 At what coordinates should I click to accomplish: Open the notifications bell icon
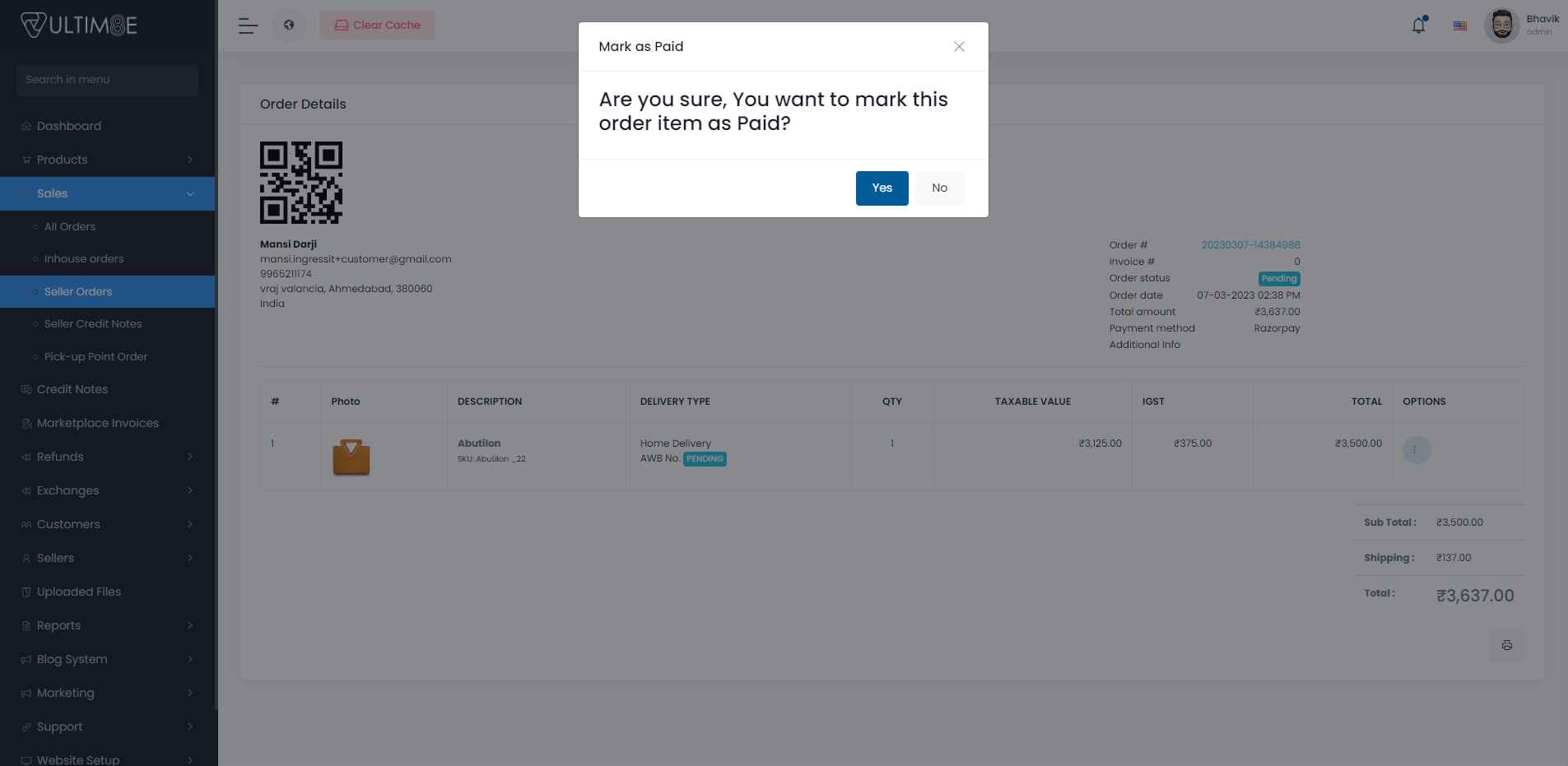(x=1417, y=25)
